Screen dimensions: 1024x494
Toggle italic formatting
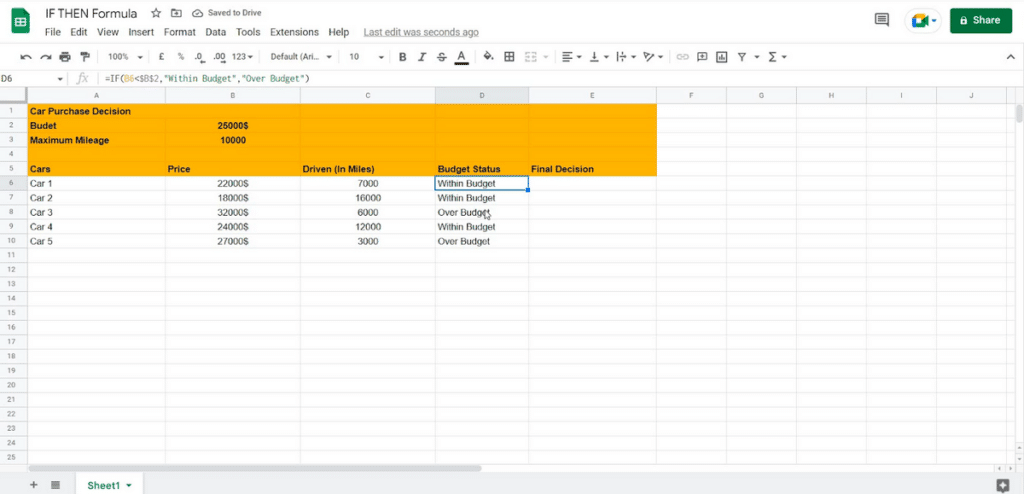[x=422, y=57]
